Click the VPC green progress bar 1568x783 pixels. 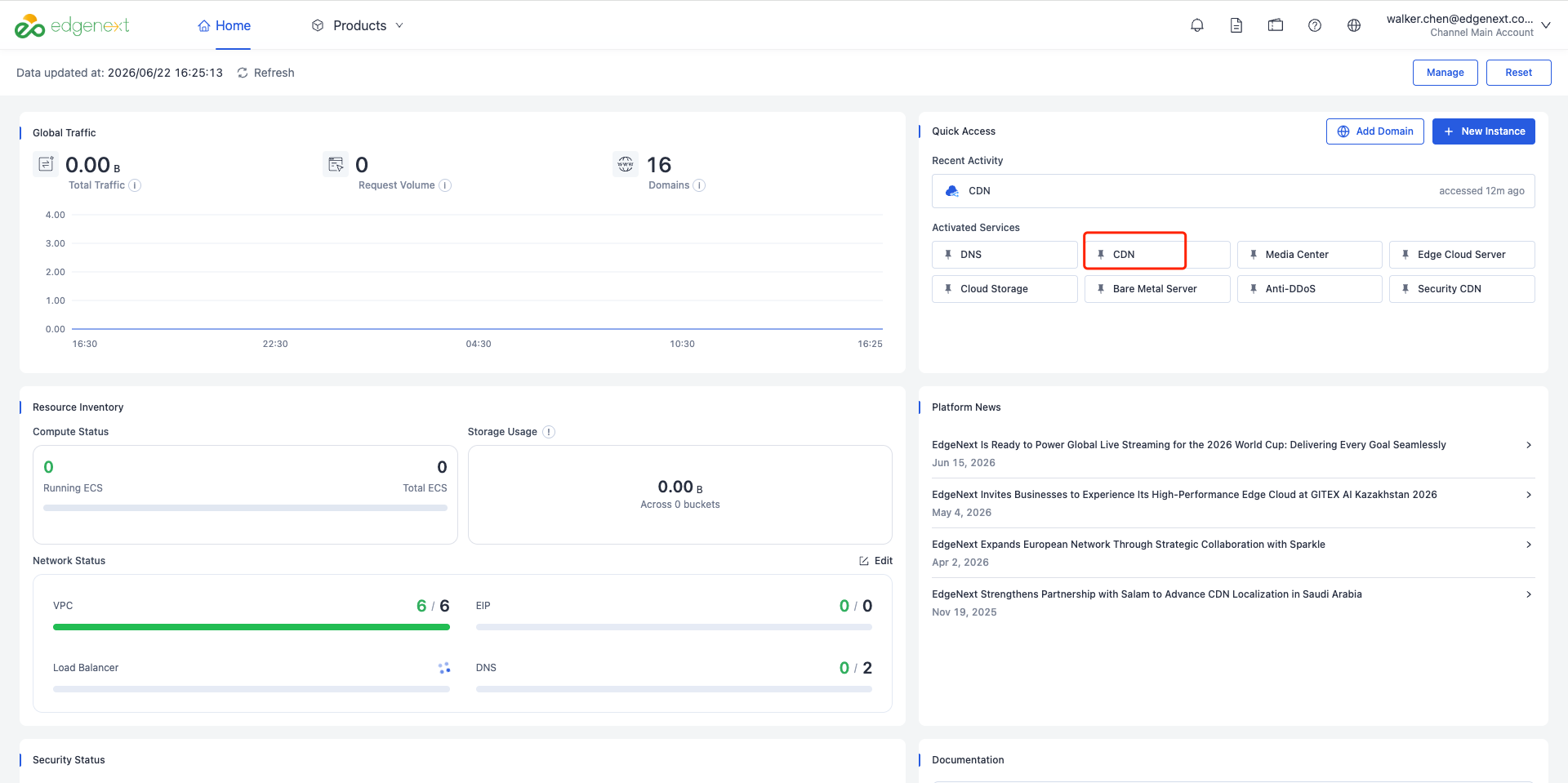pyautogui.click(x=252, y=627)
